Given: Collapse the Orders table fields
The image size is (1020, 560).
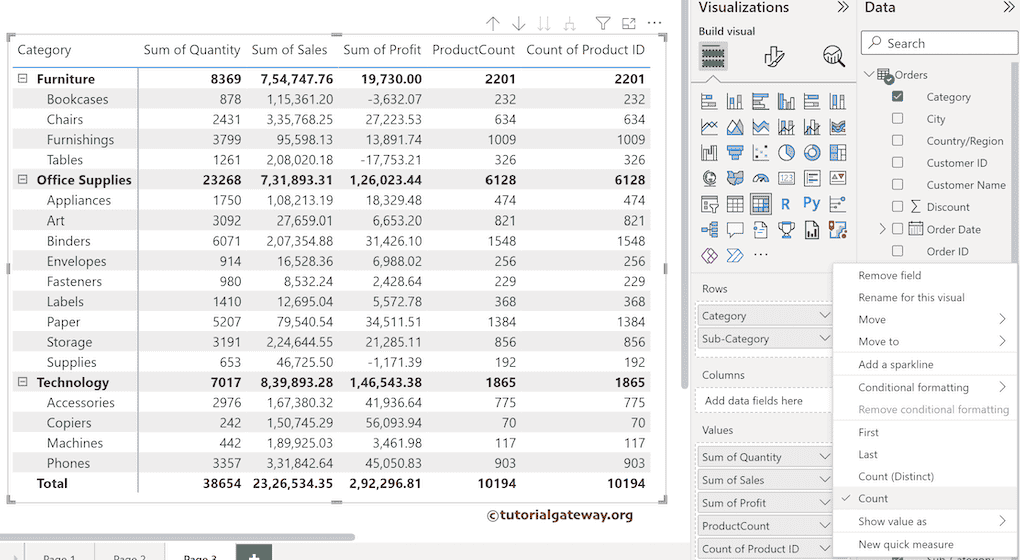Looking at the screenshot, I should [869, 75].
